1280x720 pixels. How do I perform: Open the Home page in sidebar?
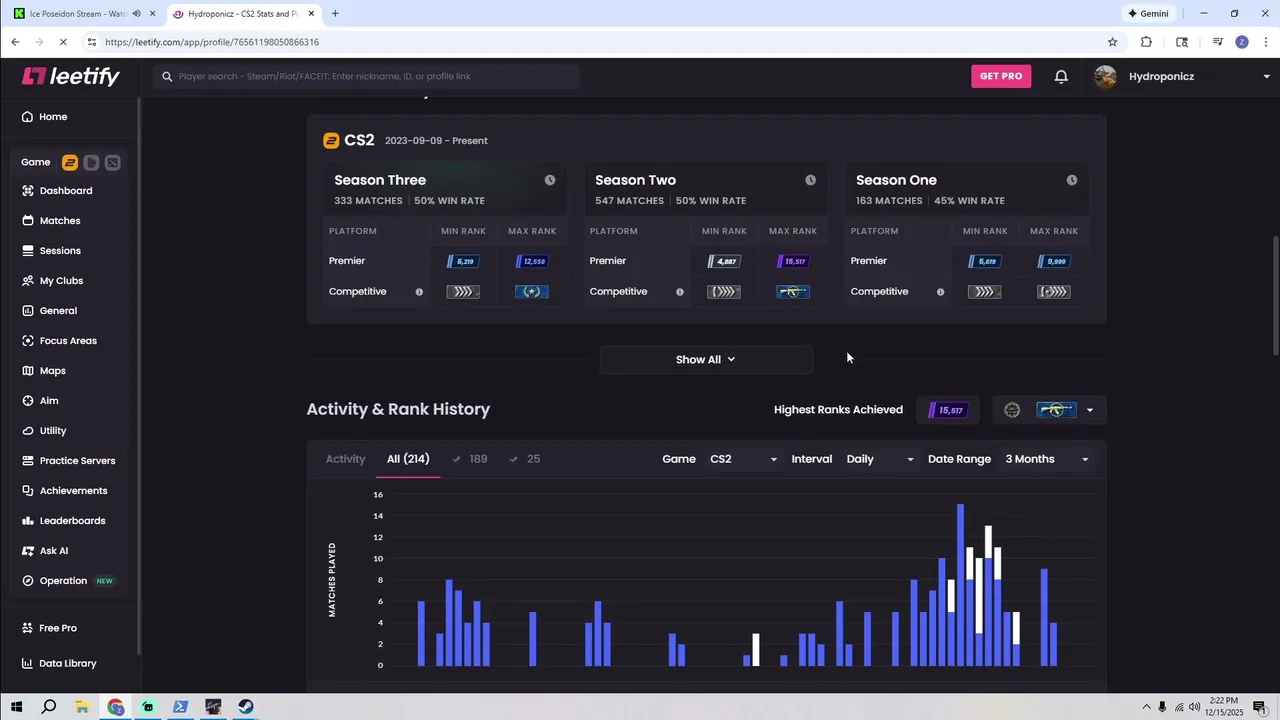[53, 117]
